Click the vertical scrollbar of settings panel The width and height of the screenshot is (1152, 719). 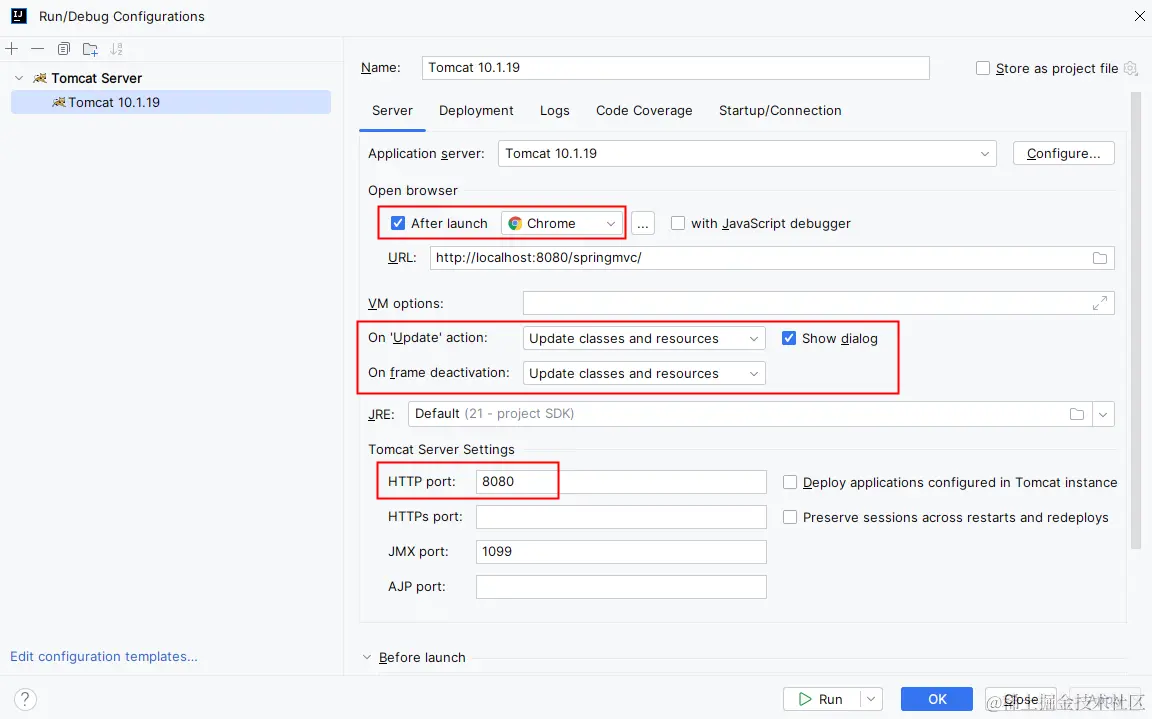pos(1136,320)
